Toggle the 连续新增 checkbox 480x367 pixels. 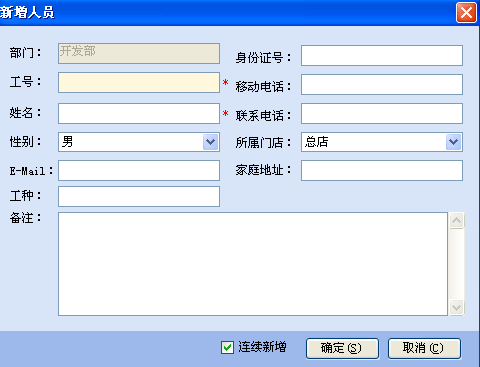click(227, 348)
